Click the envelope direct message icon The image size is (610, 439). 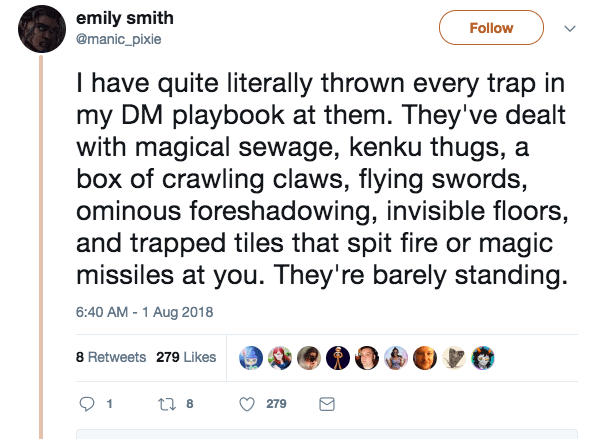coord(325,404)
